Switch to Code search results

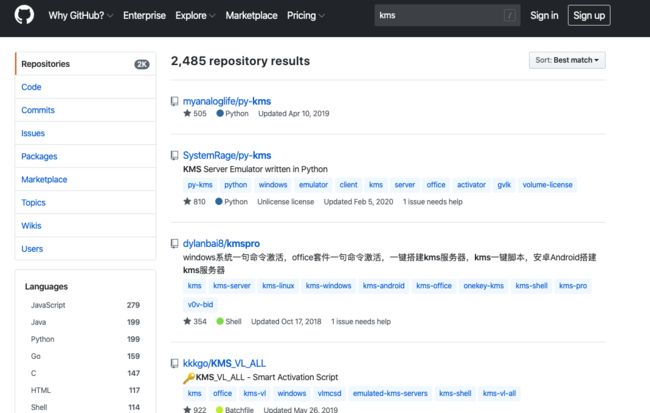85,87
